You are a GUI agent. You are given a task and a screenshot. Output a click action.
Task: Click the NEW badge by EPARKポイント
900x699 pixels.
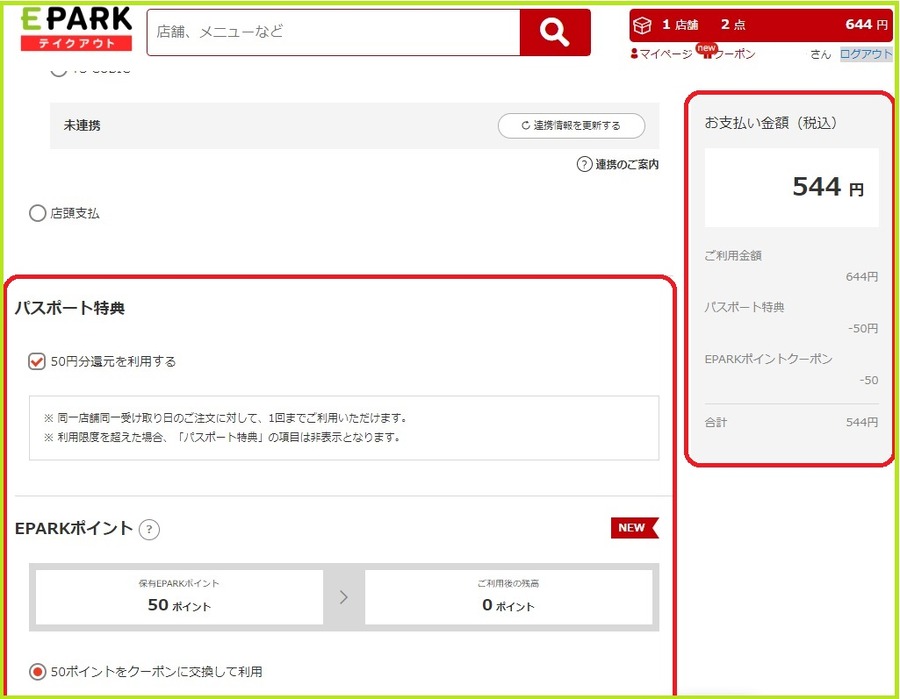click(634, 528)
